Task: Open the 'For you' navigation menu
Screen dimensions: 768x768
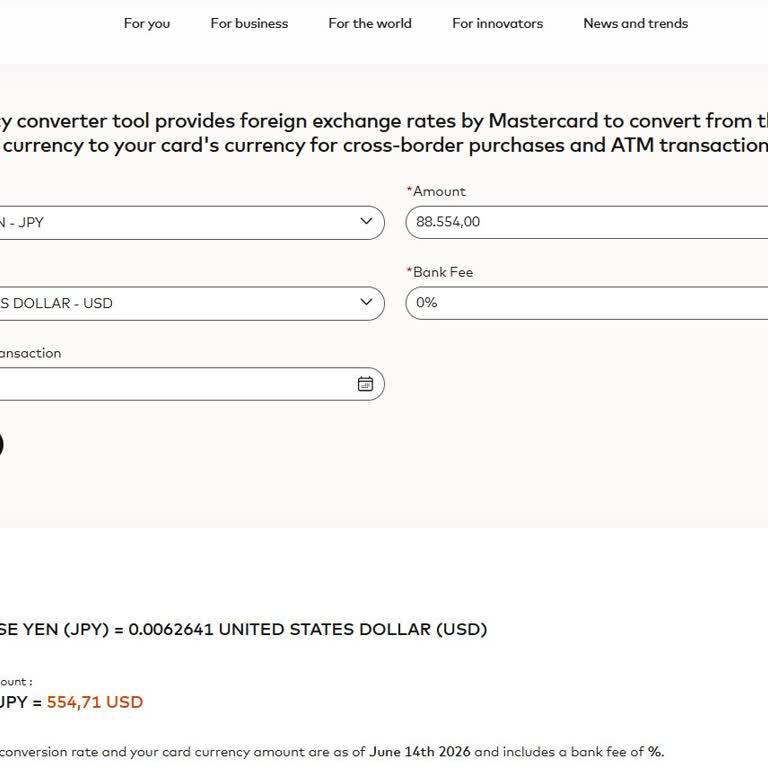Action: point(146,24)
